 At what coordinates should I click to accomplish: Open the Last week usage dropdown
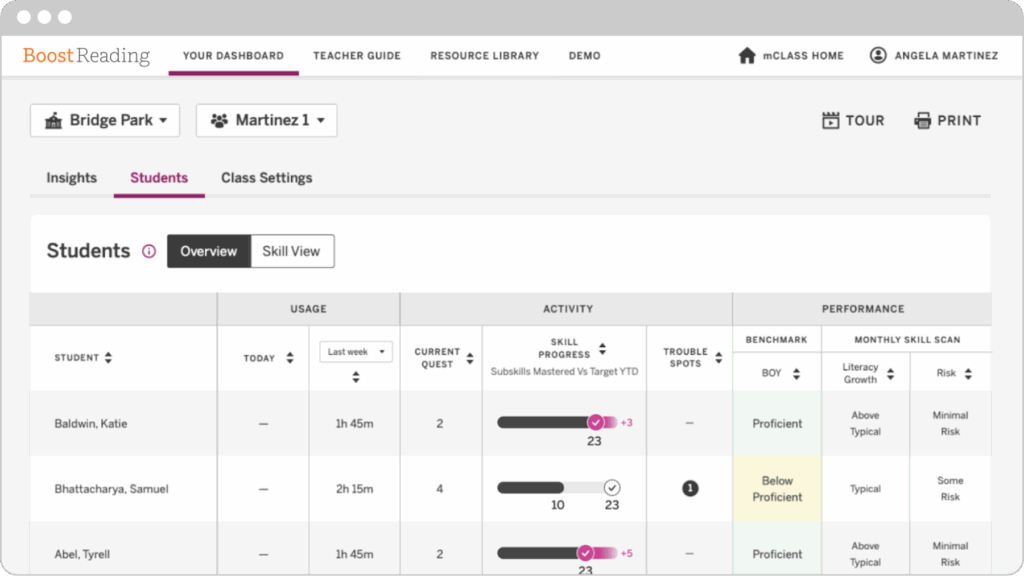[355, 351]
